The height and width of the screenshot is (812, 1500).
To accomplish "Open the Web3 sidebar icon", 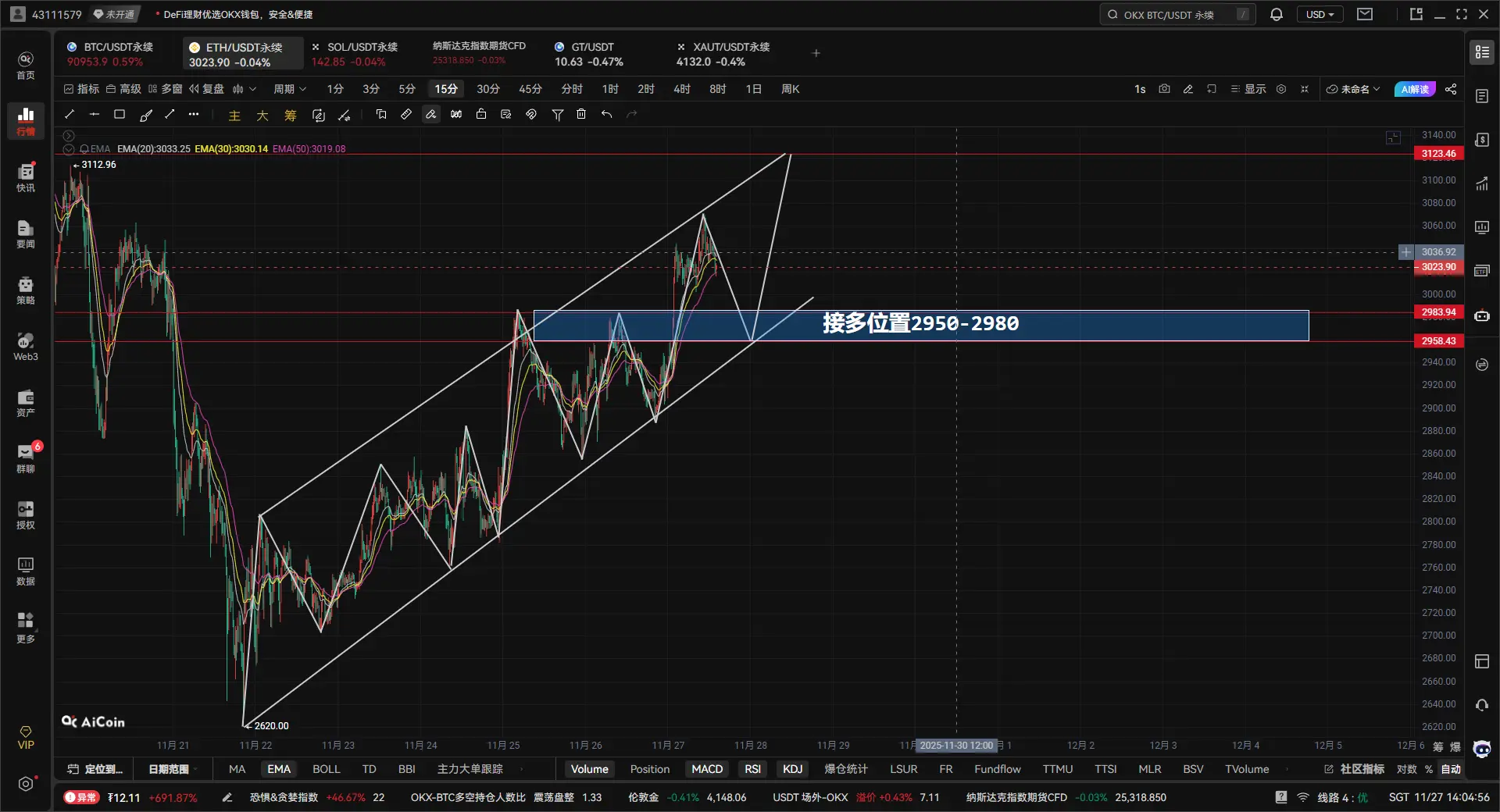I will (x=26, y=346).
